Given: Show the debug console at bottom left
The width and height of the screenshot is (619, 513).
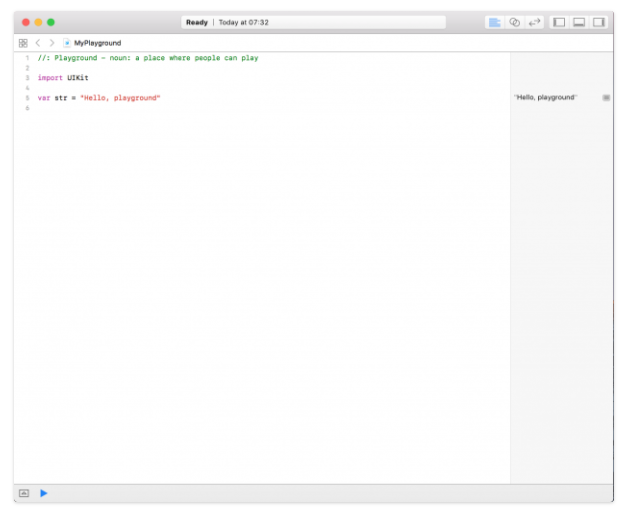Looking at the screenshot, I should (x=24, y=493).
